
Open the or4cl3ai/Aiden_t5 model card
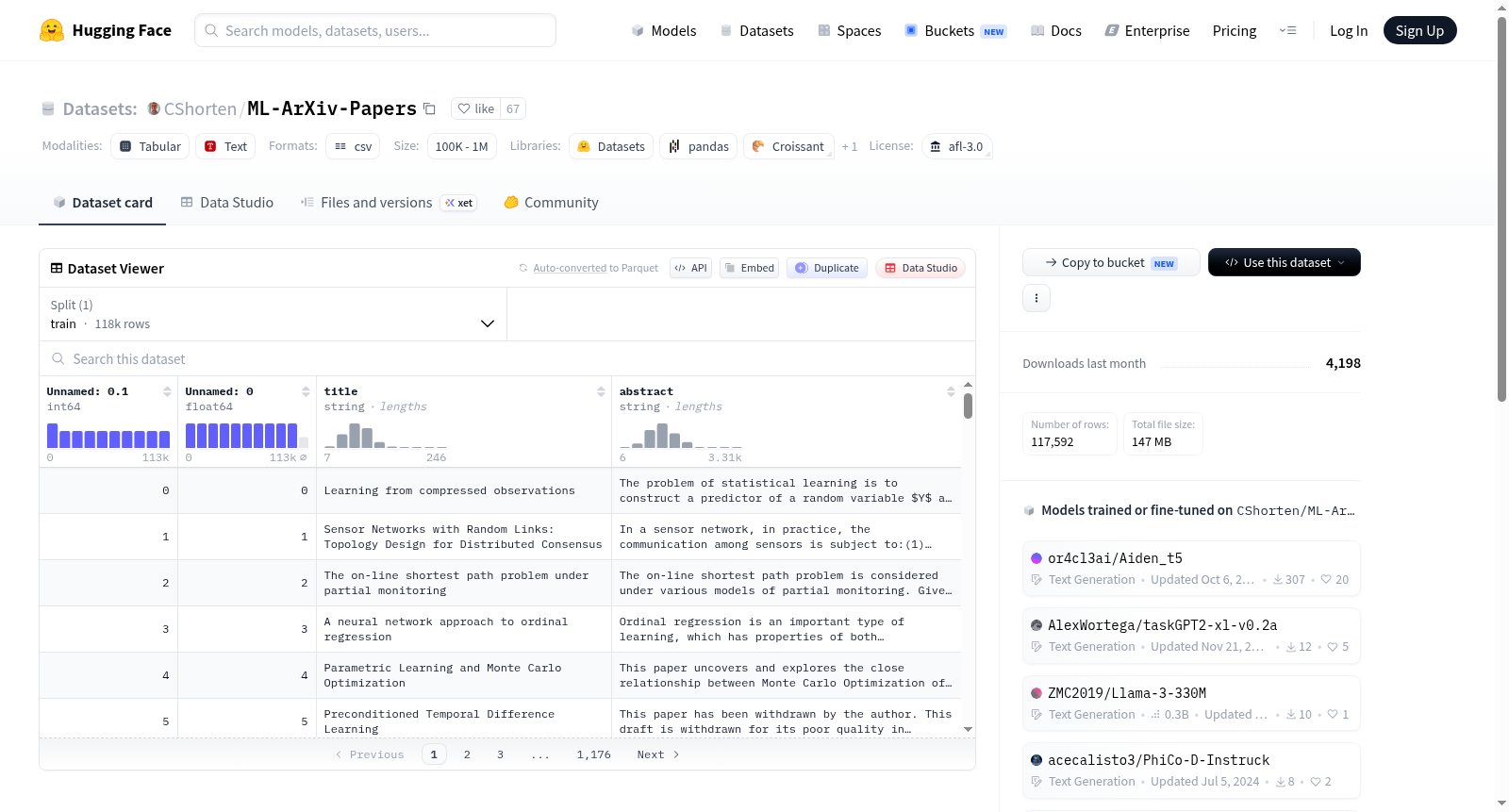[x=1191, y=569]
